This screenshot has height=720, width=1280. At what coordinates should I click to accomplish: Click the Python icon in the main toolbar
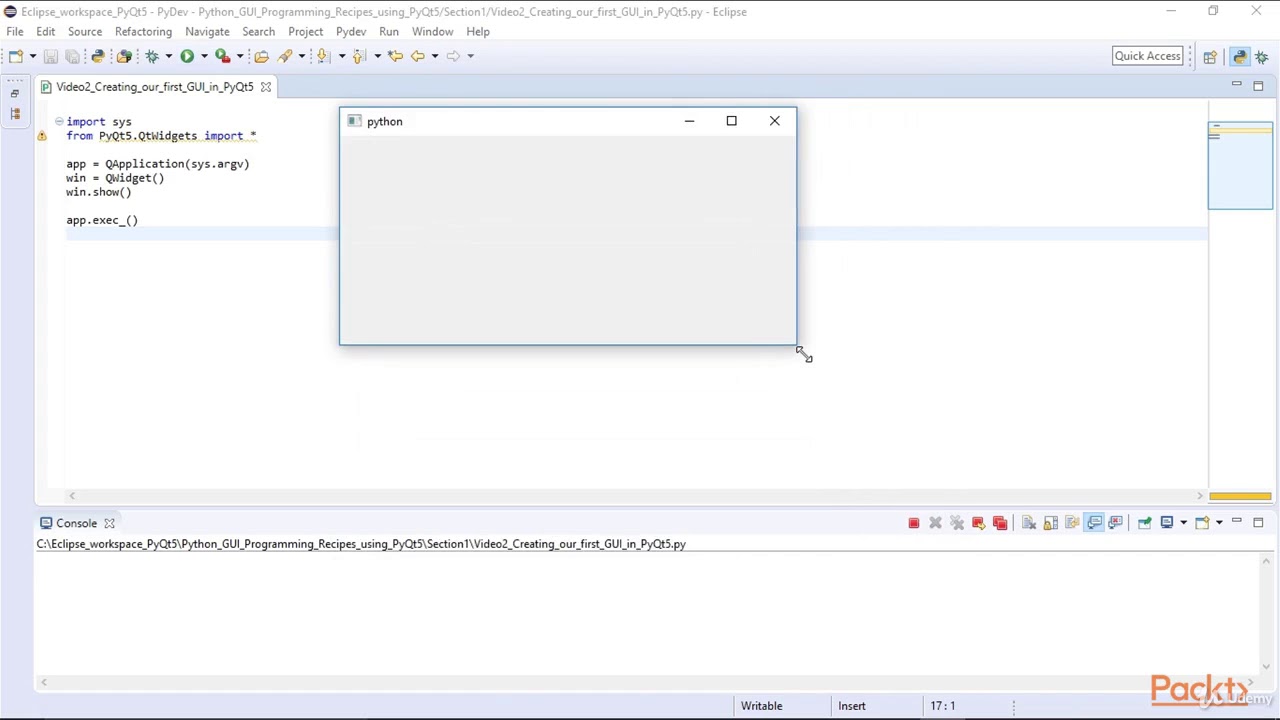(x=98, y=56)
